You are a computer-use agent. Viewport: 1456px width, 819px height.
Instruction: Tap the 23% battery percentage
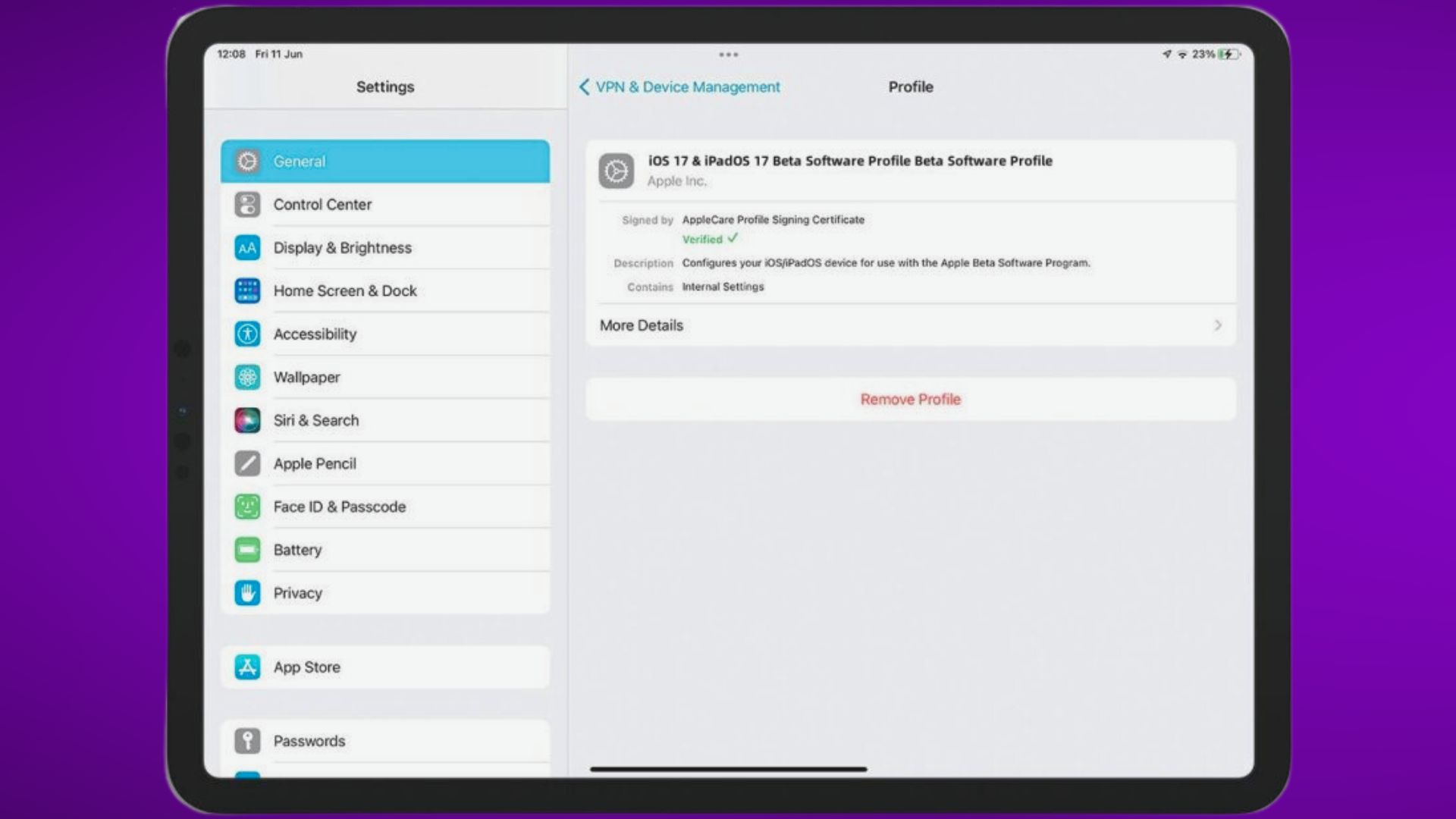tap(1203, 55)
